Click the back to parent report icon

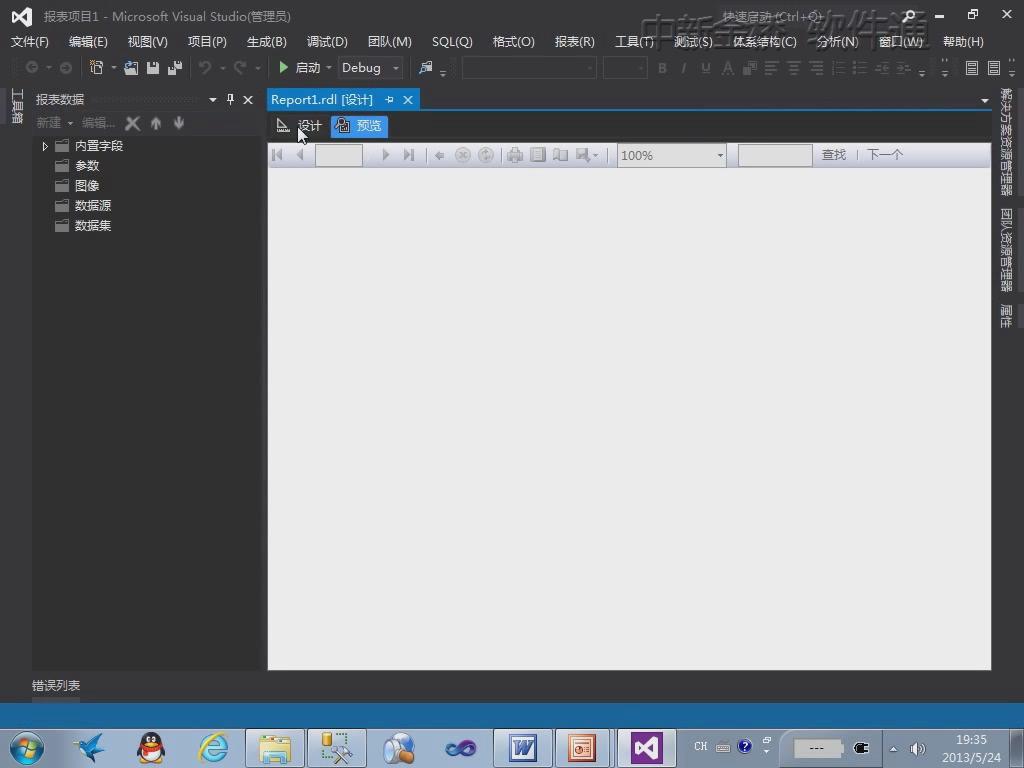click(440, 155)
